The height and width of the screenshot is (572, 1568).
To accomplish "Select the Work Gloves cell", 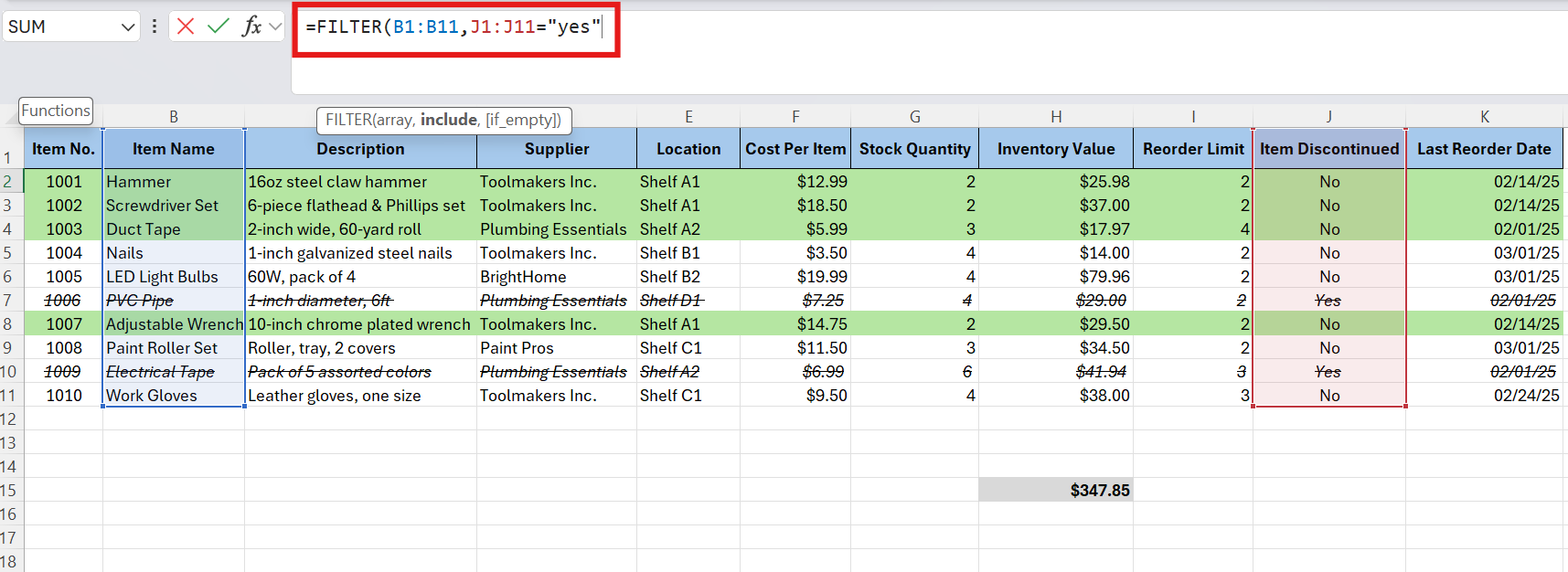I will [174, 396].
